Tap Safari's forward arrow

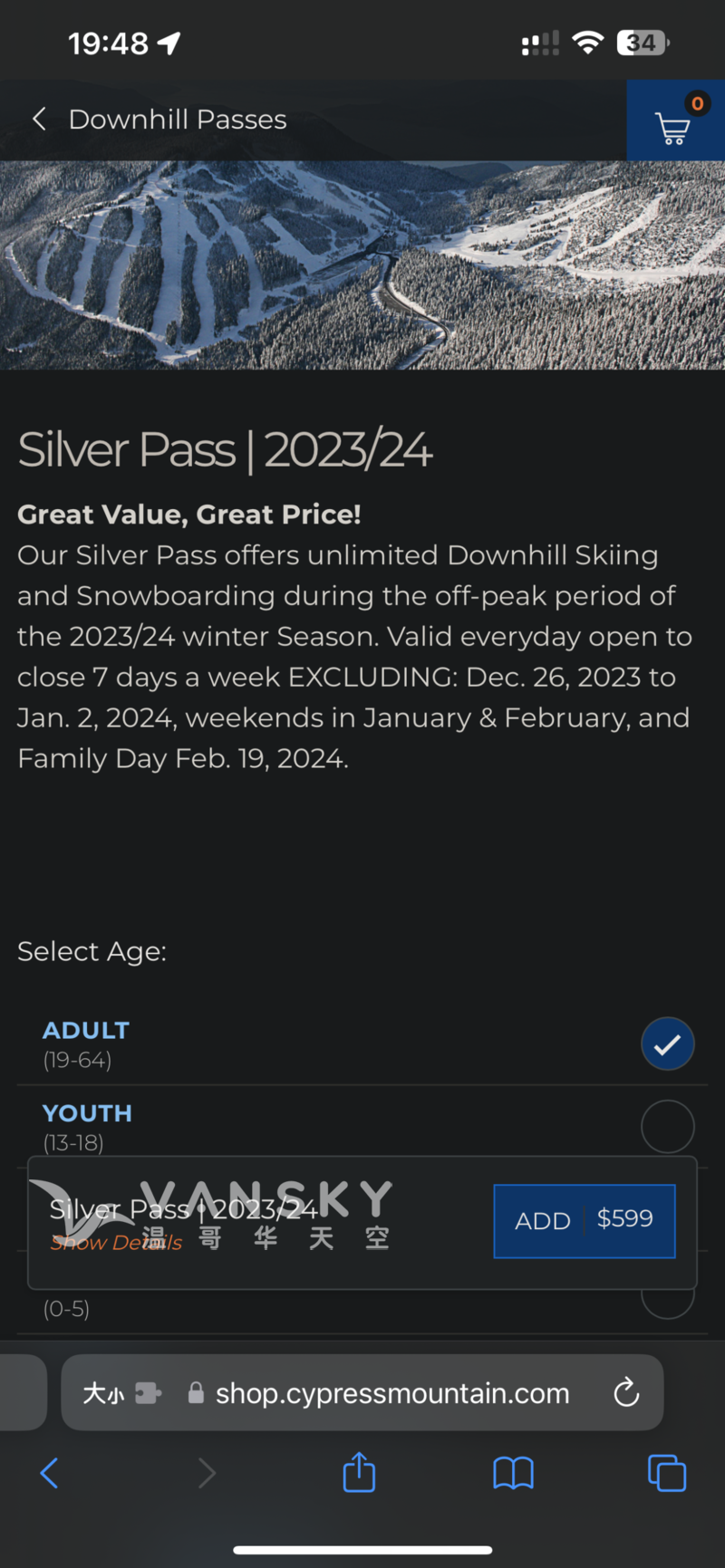[x=207, y=1473]
